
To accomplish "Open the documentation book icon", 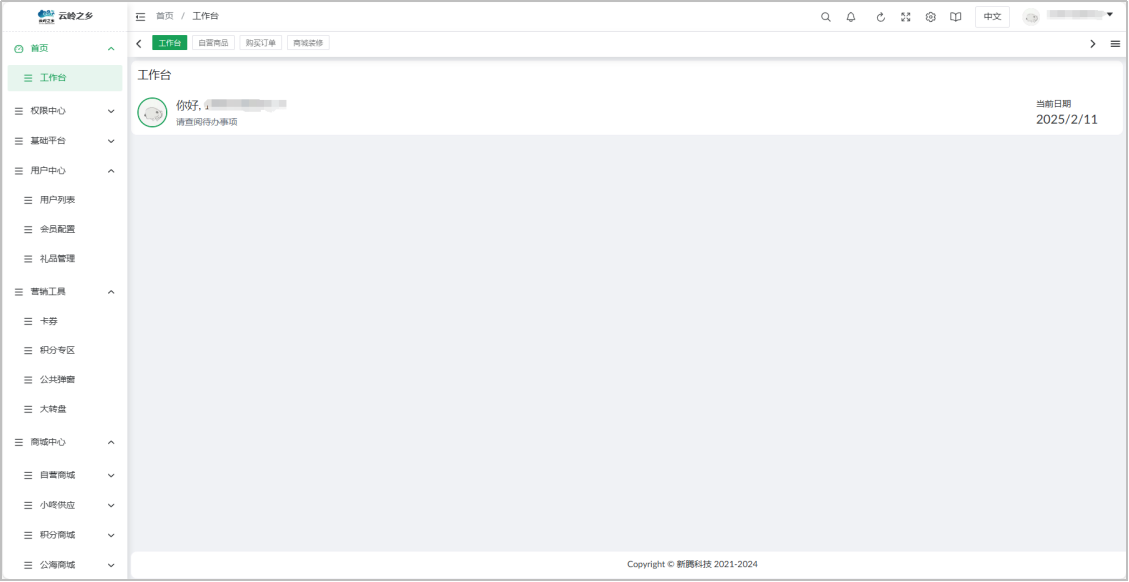I will click(x=955, y=17).
